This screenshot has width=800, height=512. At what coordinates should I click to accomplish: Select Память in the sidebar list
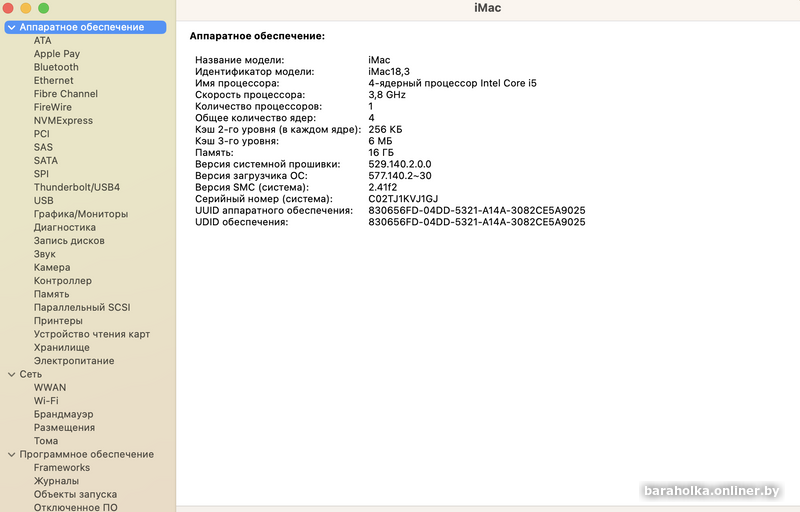(51, 294)
